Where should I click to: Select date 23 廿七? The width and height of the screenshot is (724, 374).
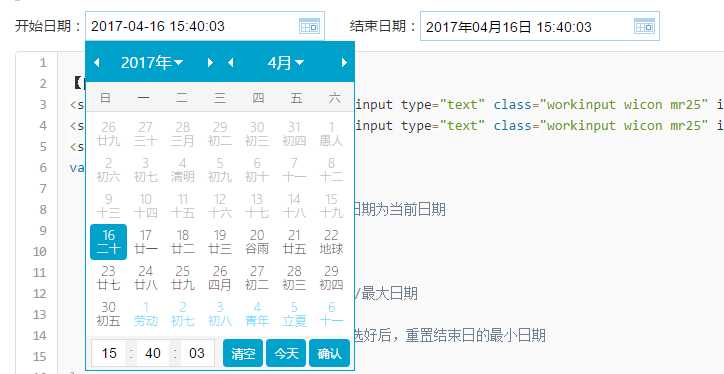[x=109, y=278]
